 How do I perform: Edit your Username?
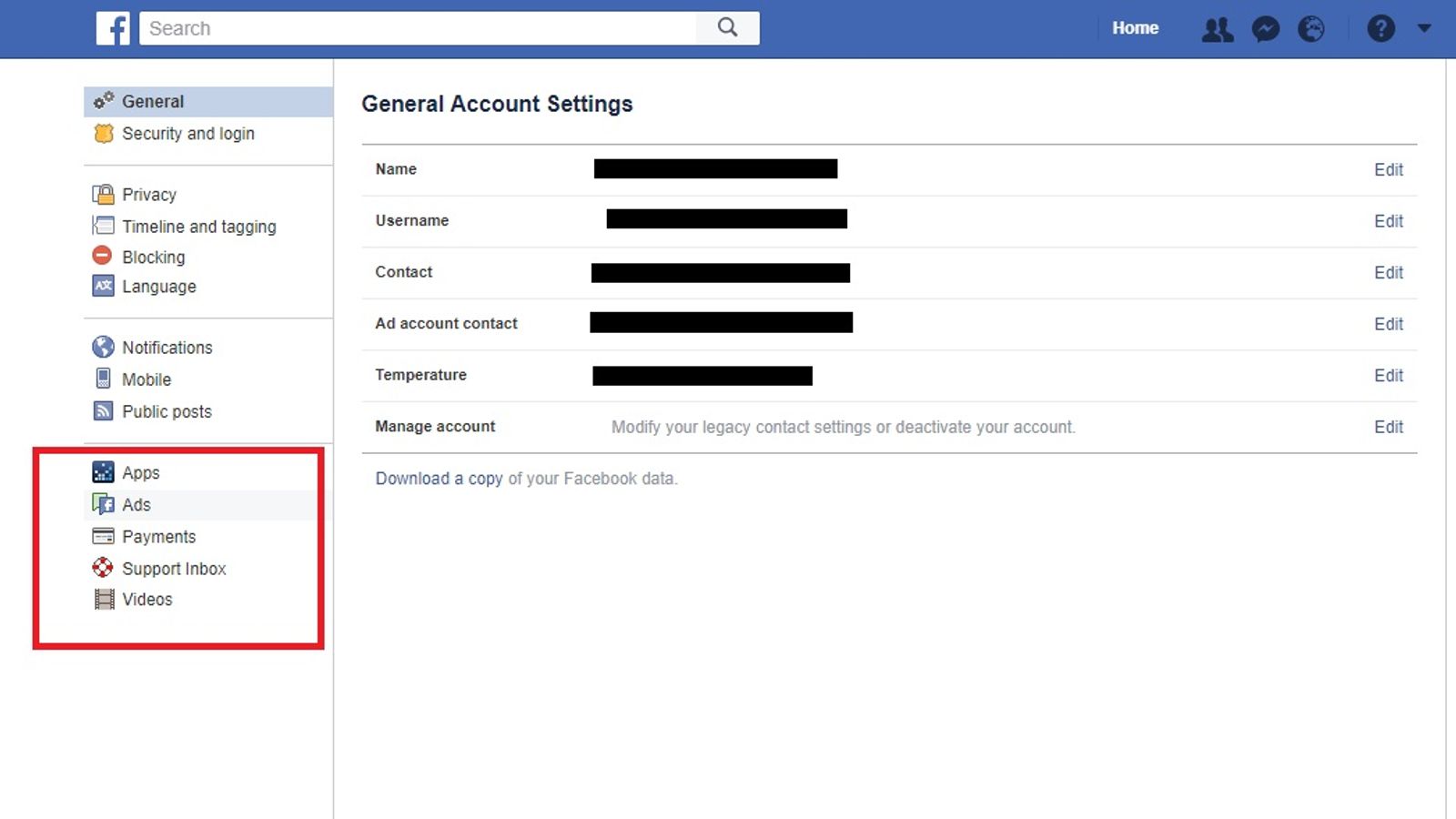pos(1389,220)
